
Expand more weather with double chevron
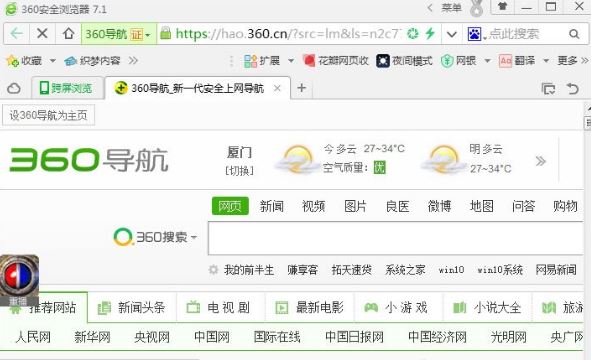click(540, 161)
